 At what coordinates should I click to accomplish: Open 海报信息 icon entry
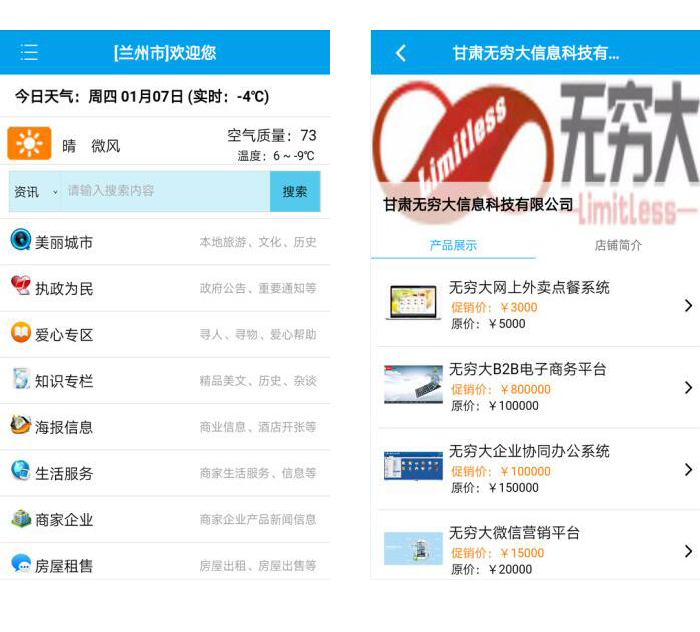(21, 426)
